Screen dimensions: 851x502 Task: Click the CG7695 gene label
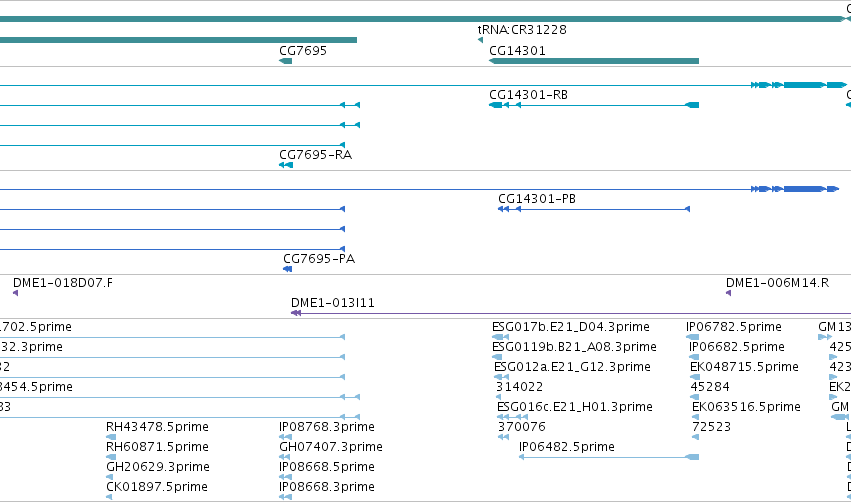click(x=303, y=50)
